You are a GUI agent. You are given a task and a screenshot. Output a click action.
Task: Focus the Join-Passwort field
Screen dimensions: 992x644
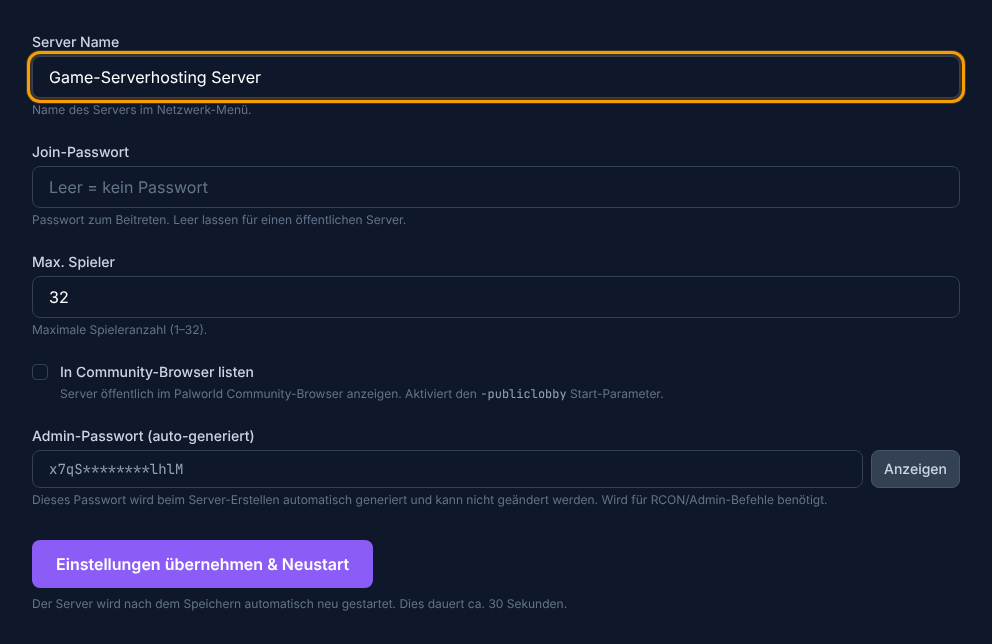point(495,187)
